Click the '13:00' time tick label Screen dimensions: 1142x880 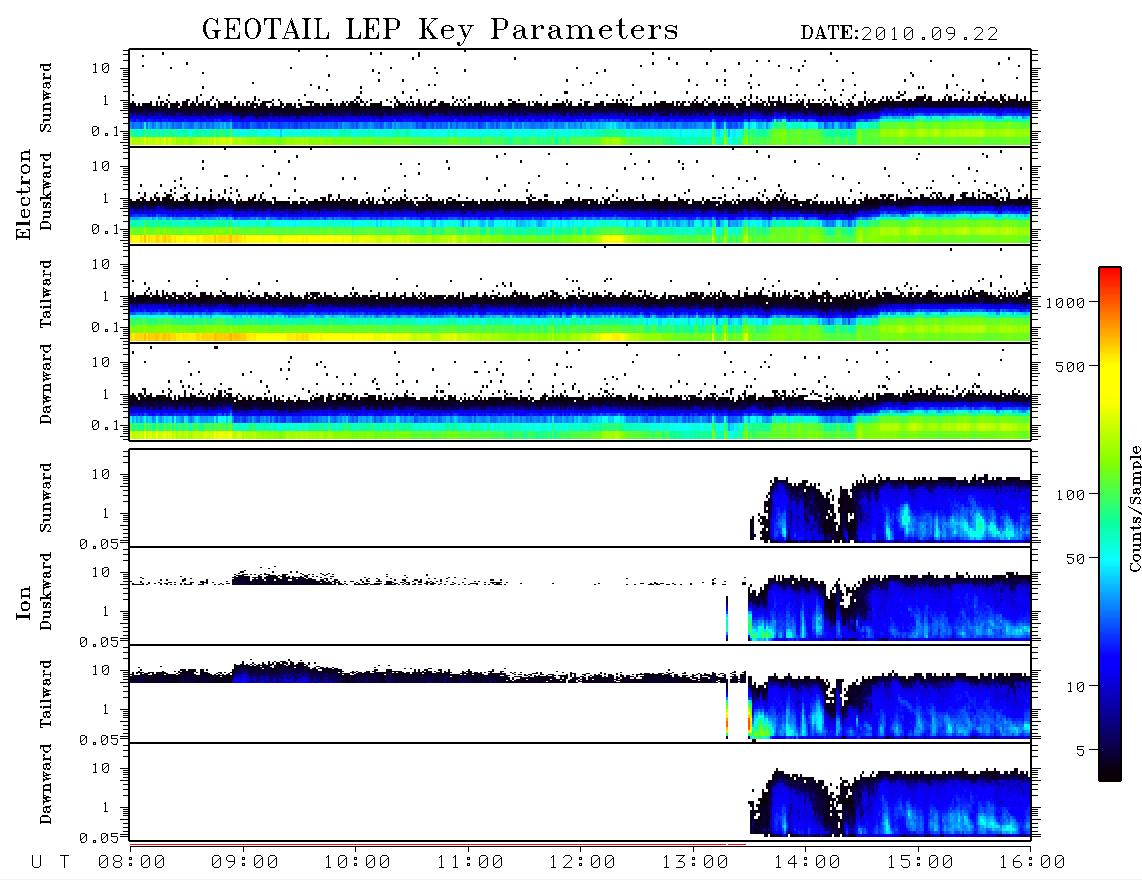coord(695,863)
